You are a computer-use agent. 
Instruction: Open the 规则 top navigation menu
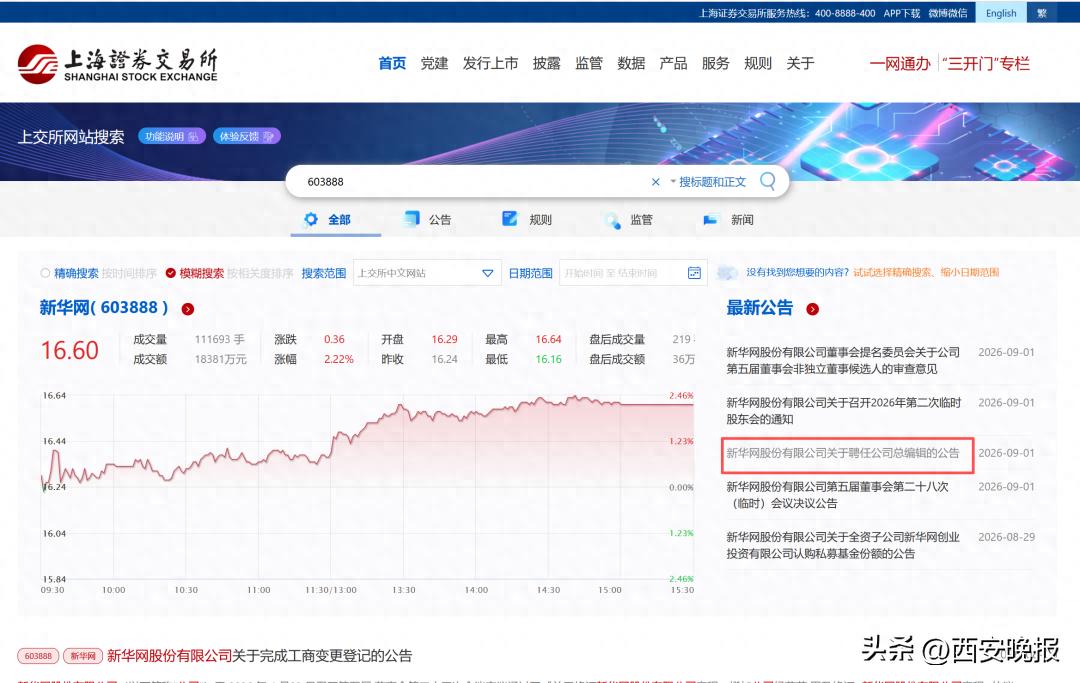coord(758,63)
